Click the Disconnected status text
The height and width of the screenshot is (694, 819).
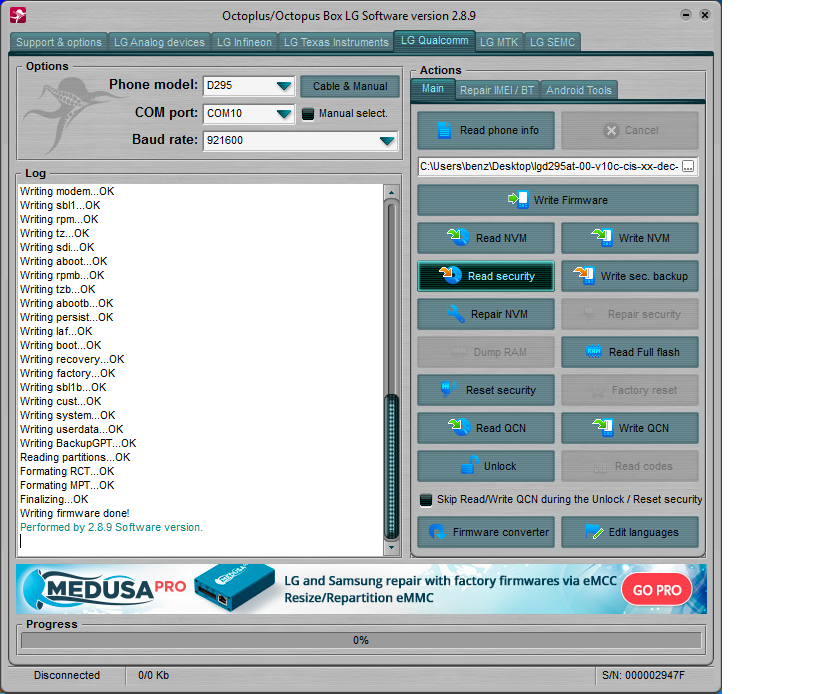tap(67, 675)
